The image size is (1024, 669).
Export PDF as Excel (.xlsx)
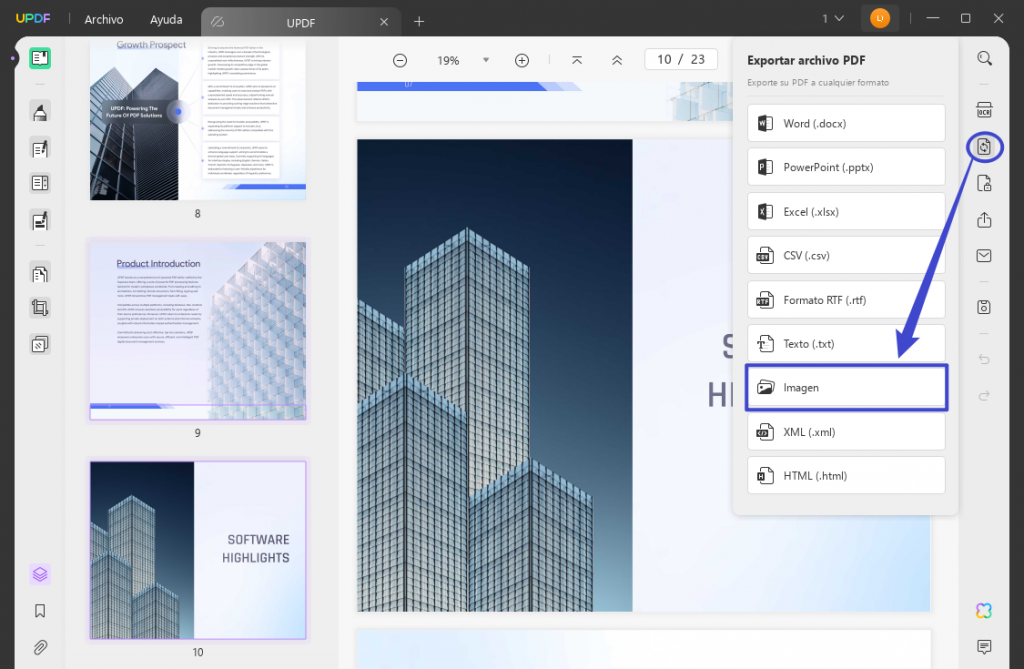point(845,211)
